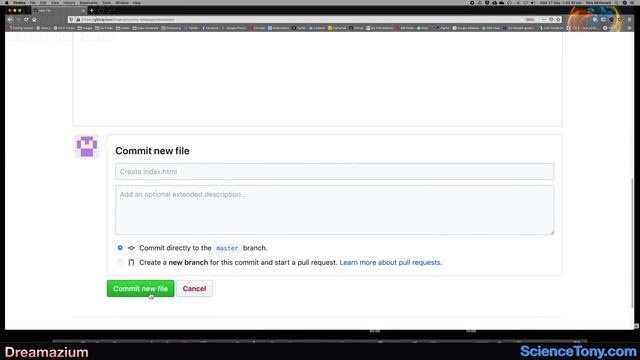Image resolution: width=640 pixels, height=360 pixels.
Task: Click the master branch label
Action: click(x=227, y=248)
